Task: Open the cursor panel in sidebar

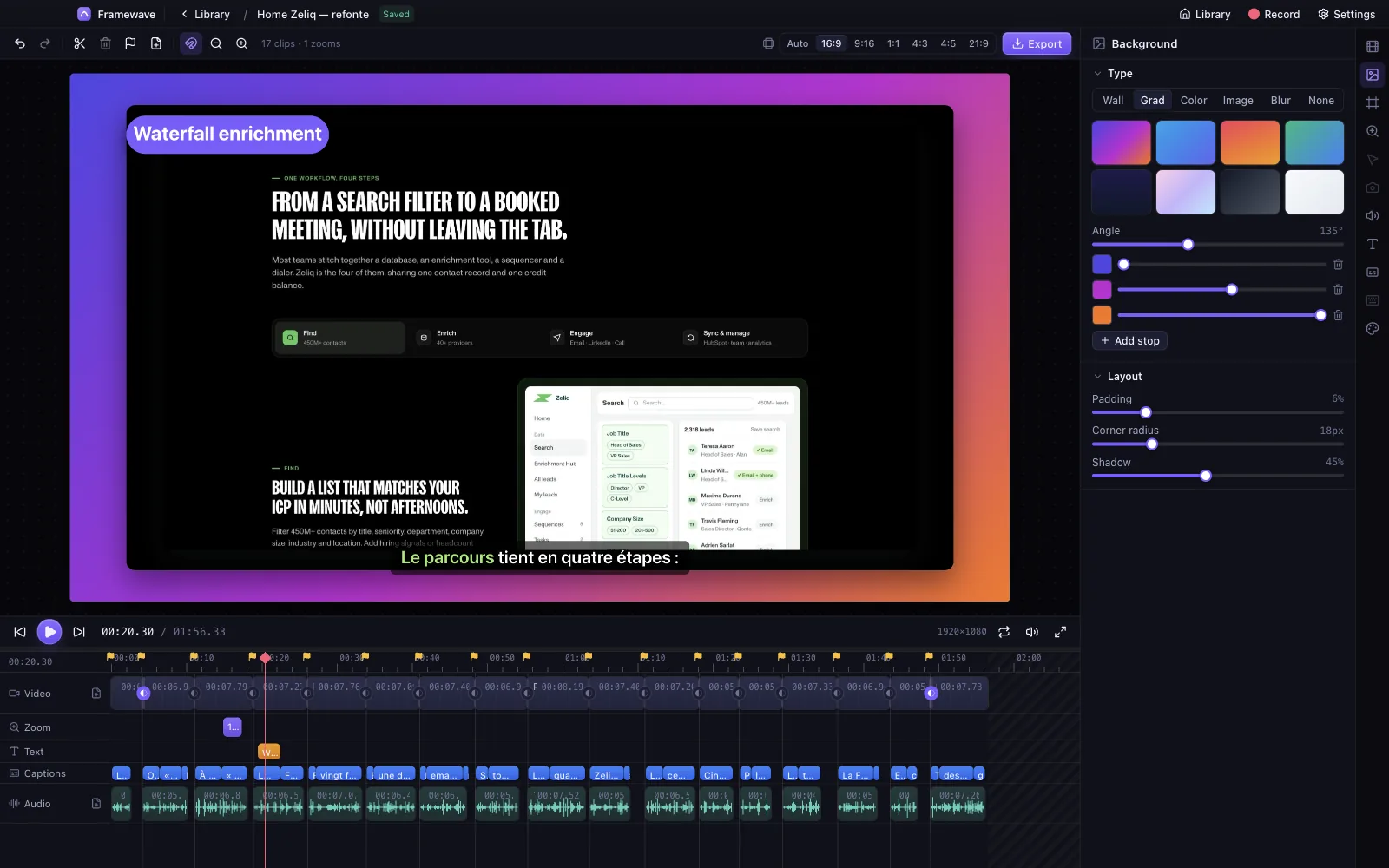Action: pyautogui.click(x=1373, y=160)
